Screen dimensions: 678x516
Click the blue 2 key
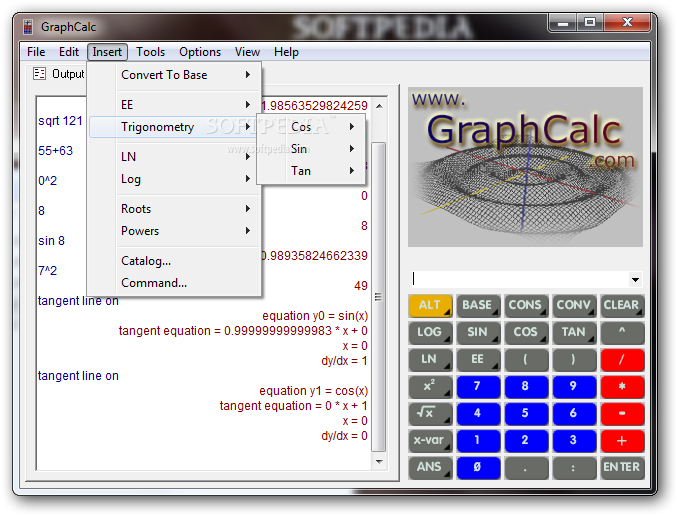coord(526,441)
